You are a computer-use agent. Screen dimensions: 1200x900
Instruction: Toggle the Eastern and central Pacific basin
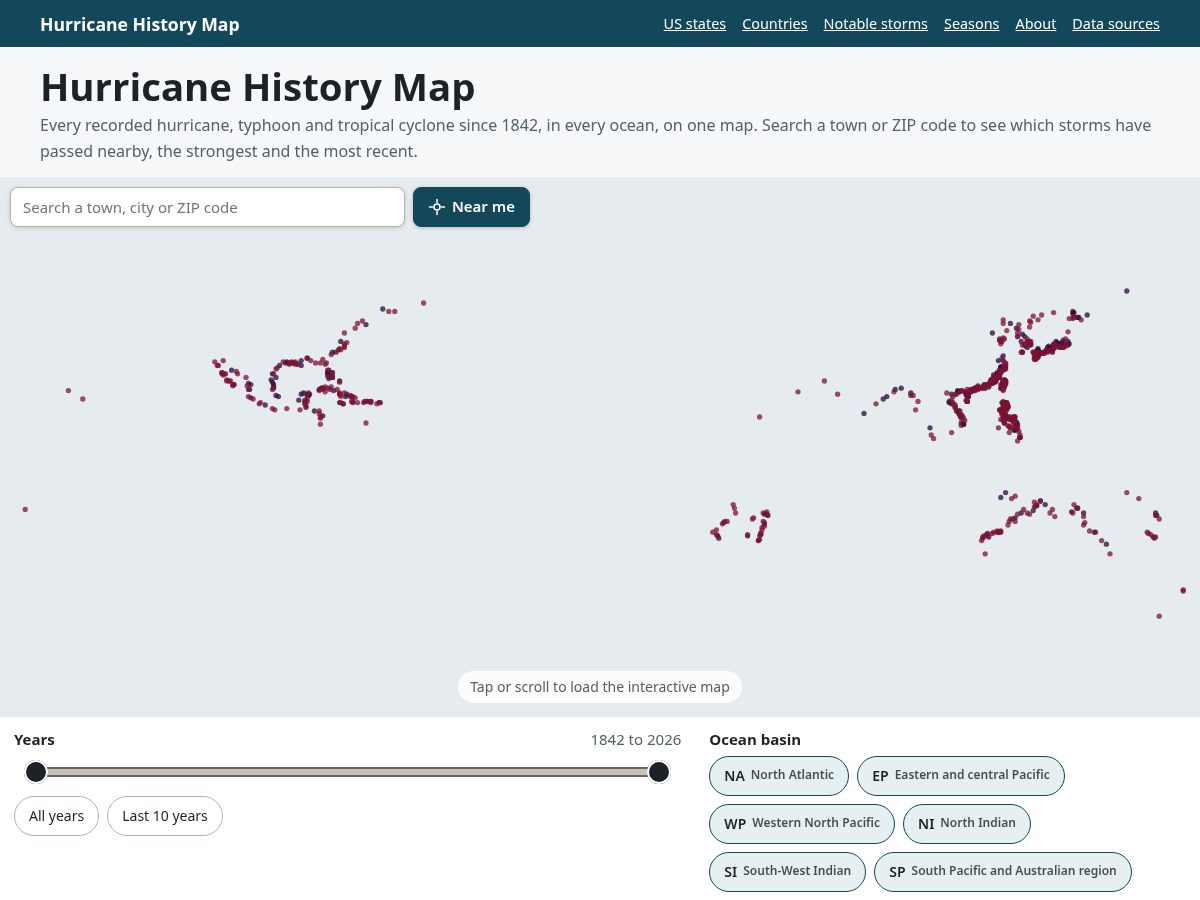coord(961,776)
